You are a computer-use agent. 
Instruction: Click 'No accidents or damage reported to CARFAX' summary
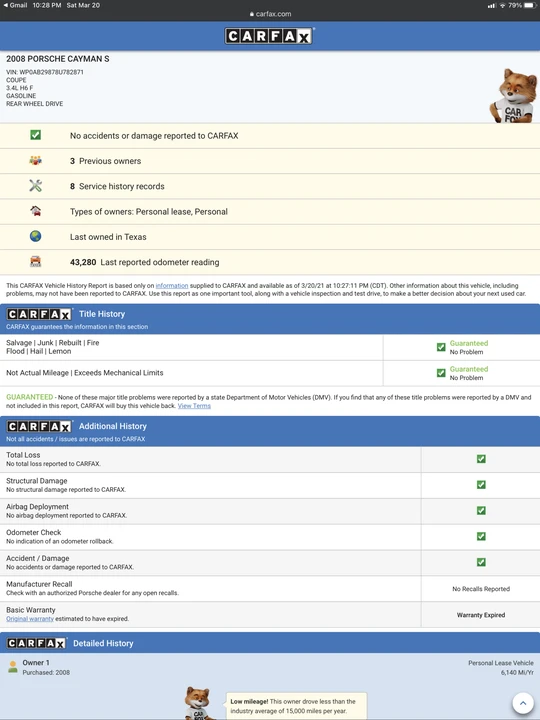coord(154,136)
